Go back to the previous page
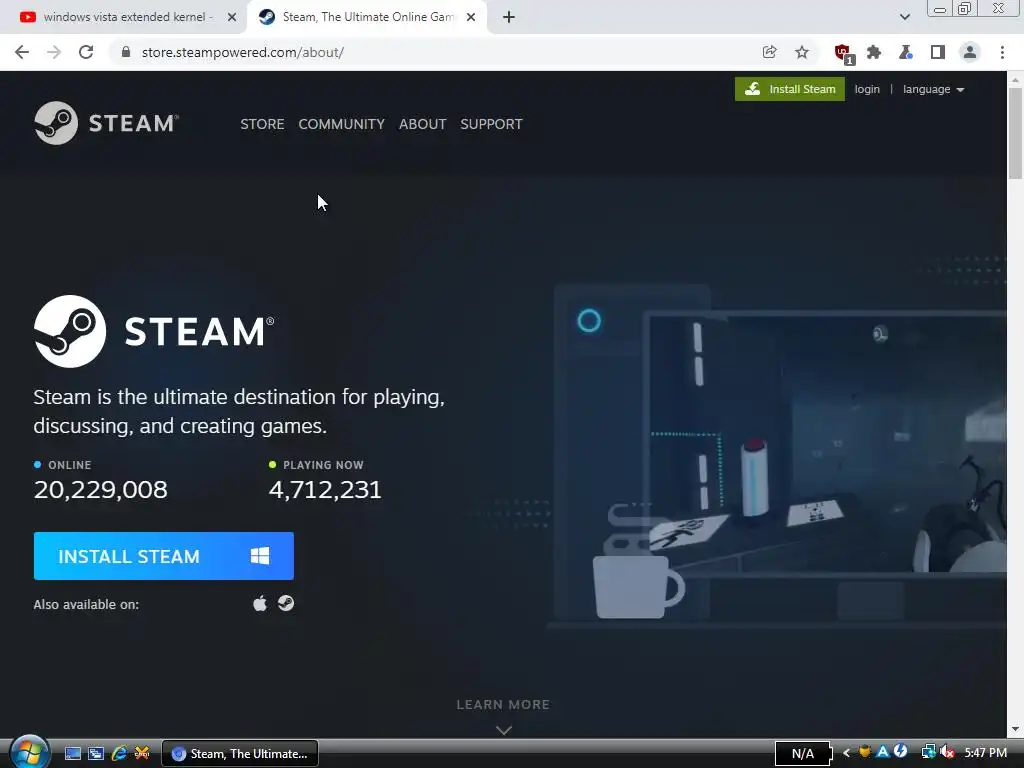The width and height of the screenshot is (1024, 768). click(x=22, y=52)
